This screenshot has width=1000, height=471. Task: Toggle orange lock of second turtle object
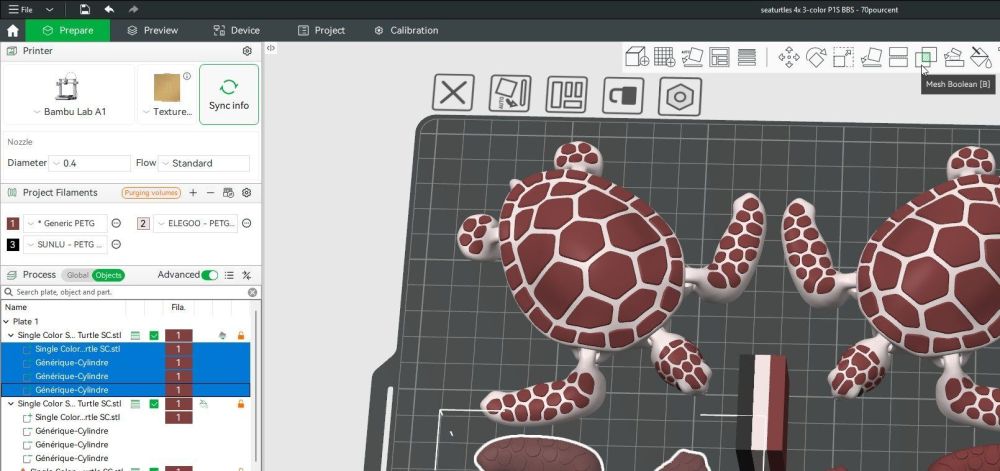[240, 404]
